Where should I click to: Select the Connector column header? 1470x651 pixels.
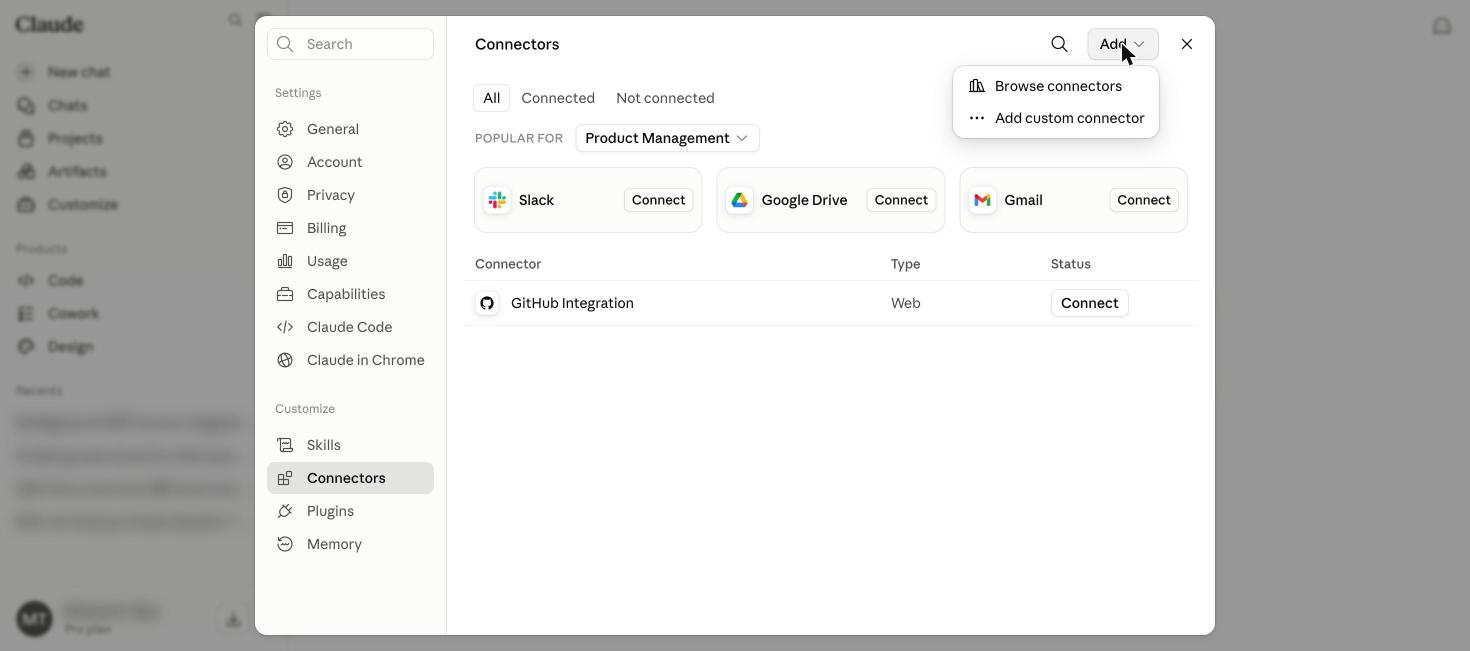(x=508, y=264)
